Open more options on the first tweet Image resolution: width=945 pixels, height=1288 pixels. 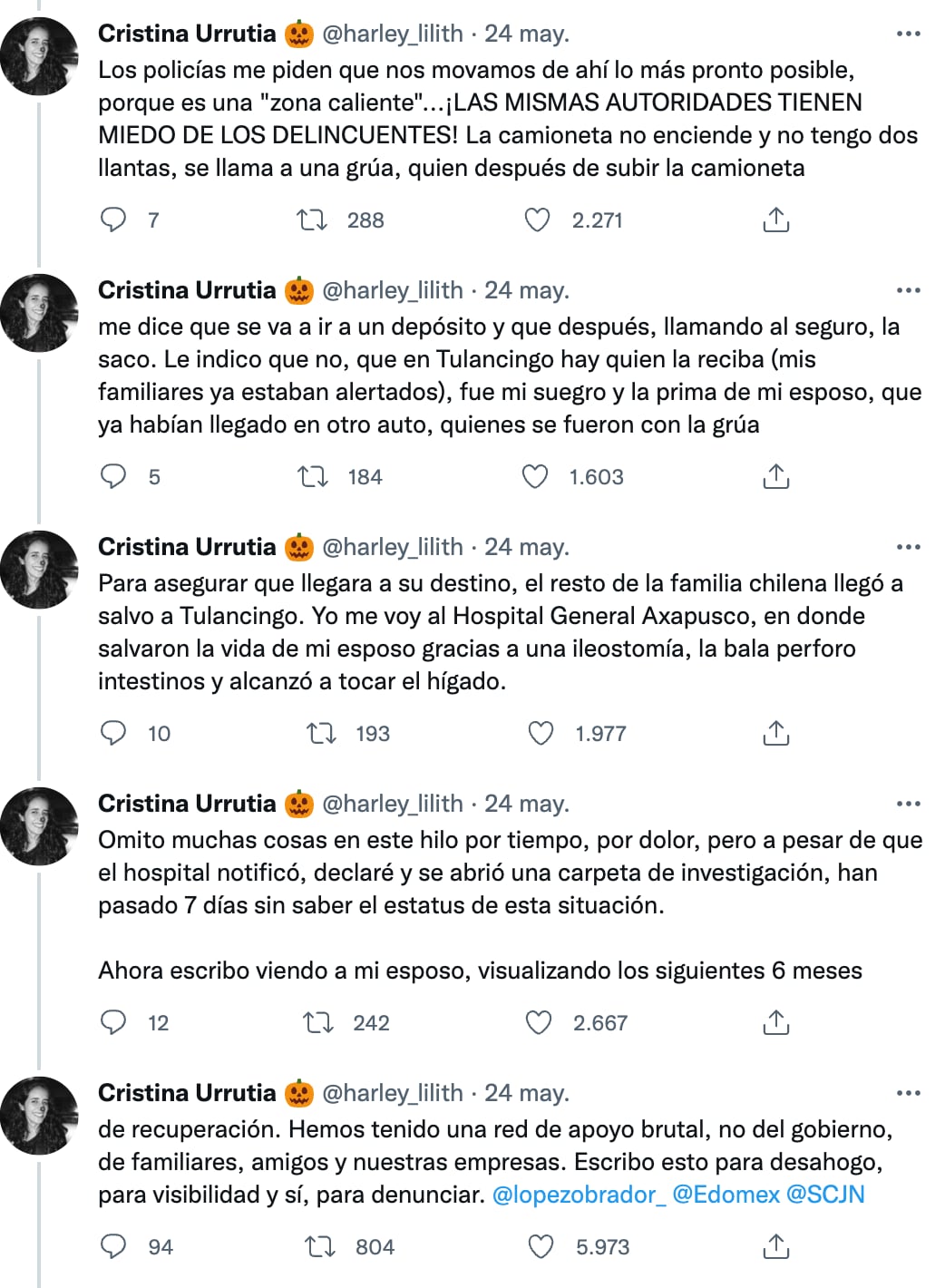(x=908, y=34)
